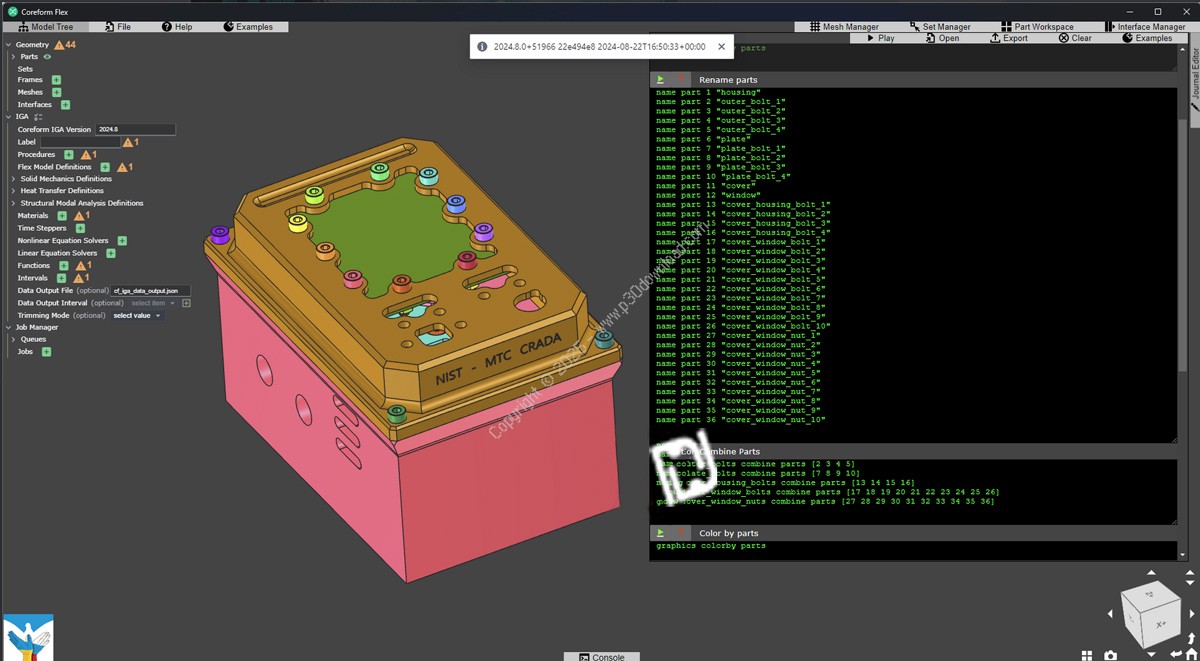Add a job with the Jobs plus icon
Viewport: 1200px width, 661px height.
[x=46, y=352]
